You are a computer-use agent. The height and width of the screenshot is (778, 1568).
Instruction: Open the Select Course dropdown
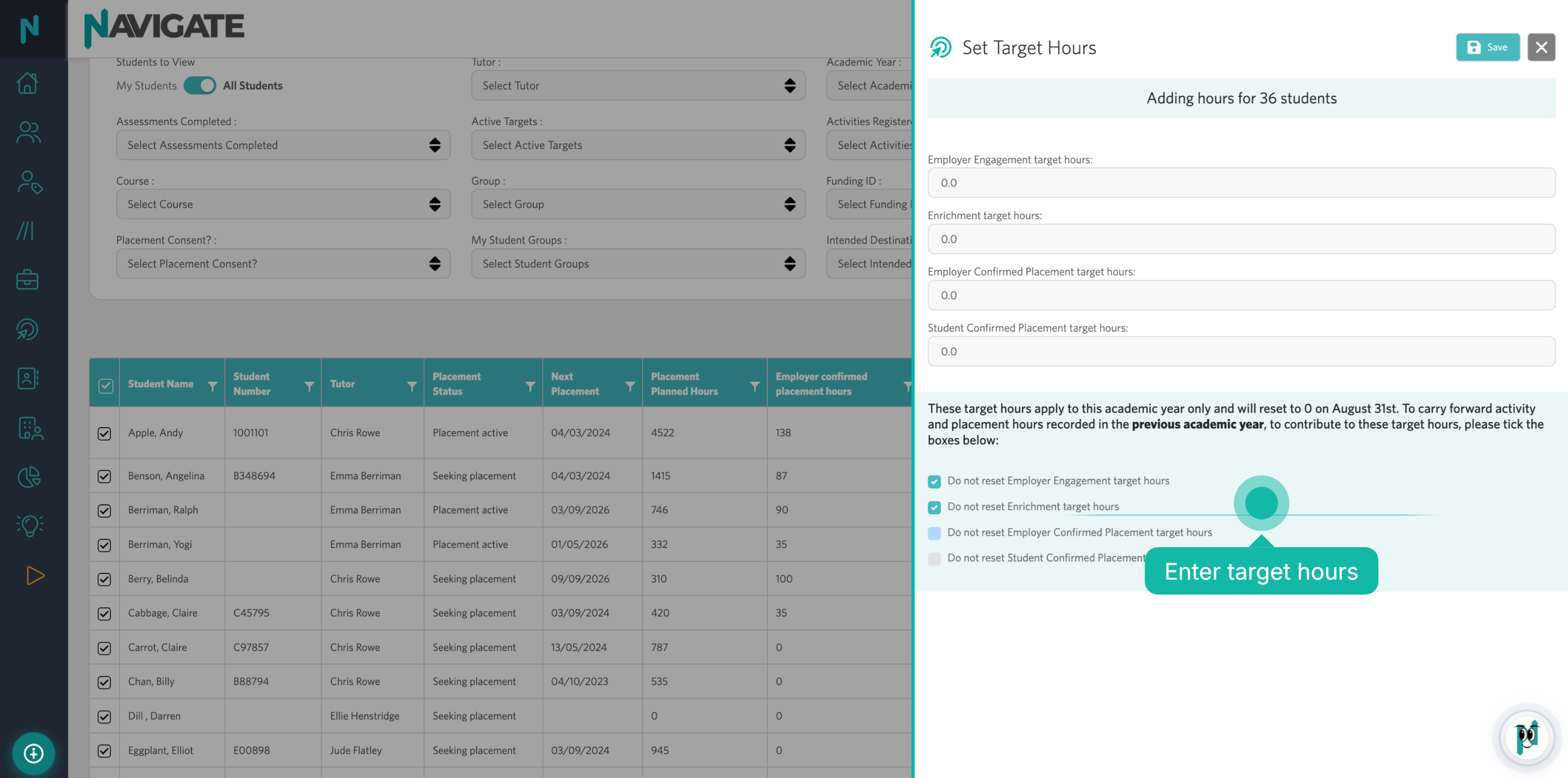click(x=283, y=204)
